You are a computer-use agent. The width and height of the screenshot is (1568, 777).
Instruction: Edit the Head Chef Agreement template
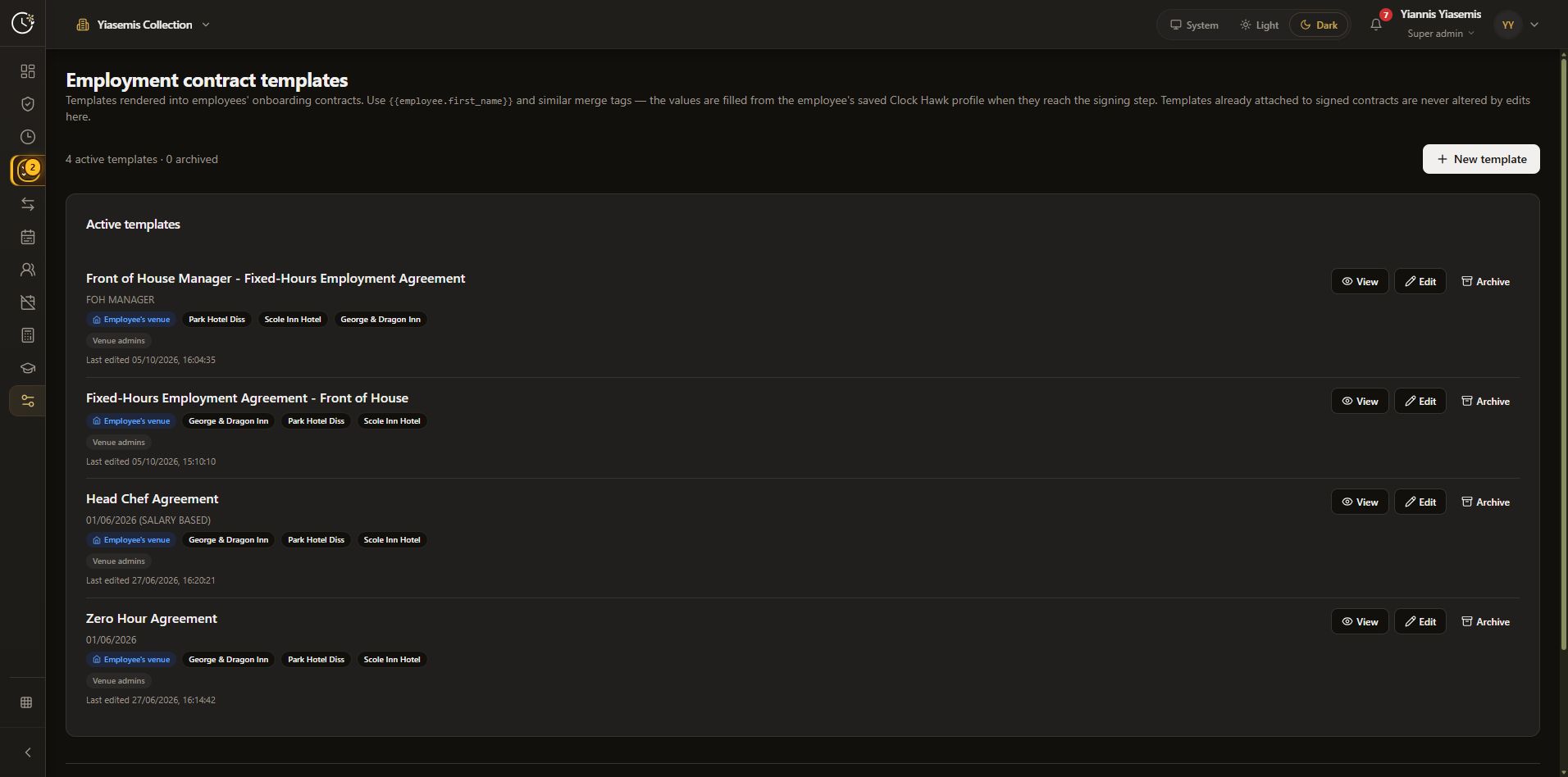pyautogui.click(x=1420, y=502)
